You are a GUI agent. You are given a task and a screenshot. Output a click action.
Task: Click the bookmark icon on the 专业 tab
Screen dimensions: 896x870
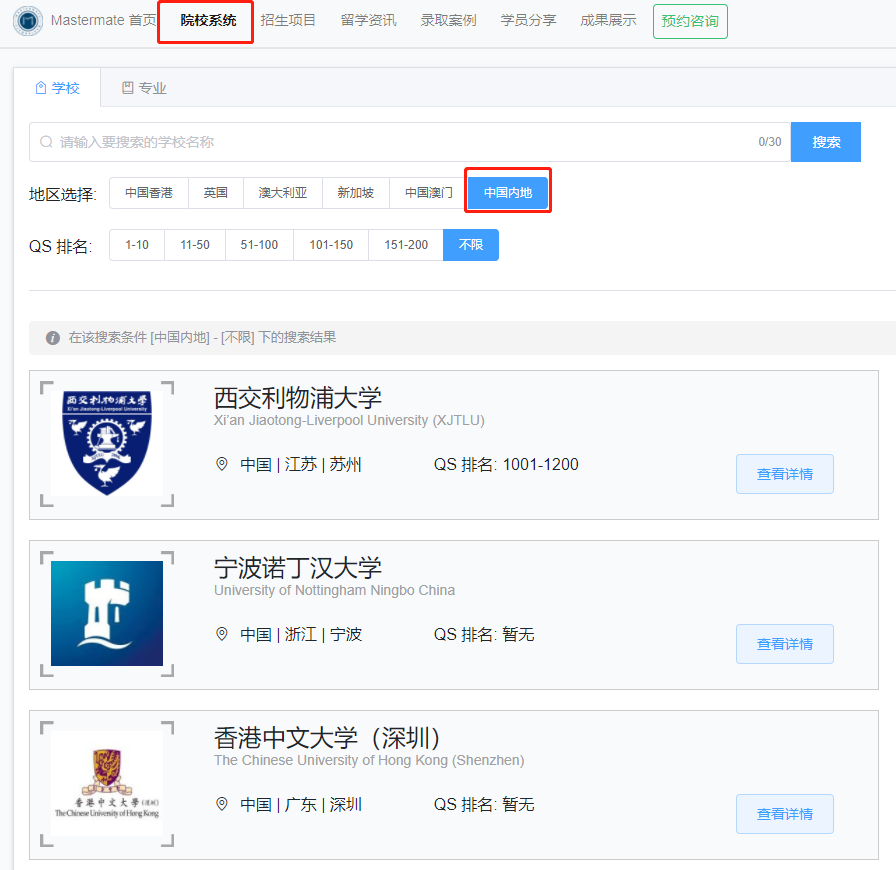click(x=127, y=87)
